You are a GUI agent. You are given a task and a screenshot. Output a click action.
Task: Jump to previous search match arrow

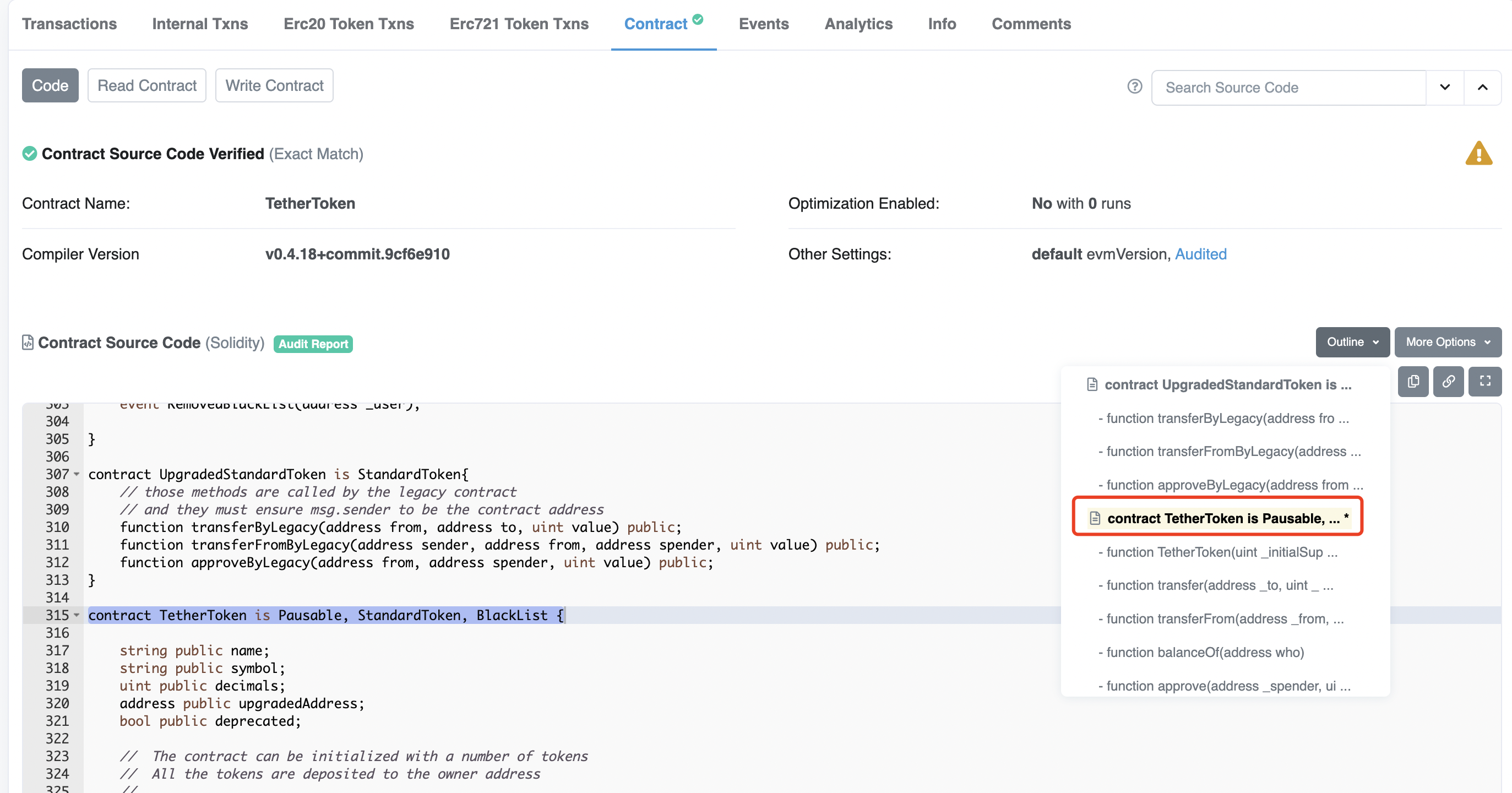1483,88
